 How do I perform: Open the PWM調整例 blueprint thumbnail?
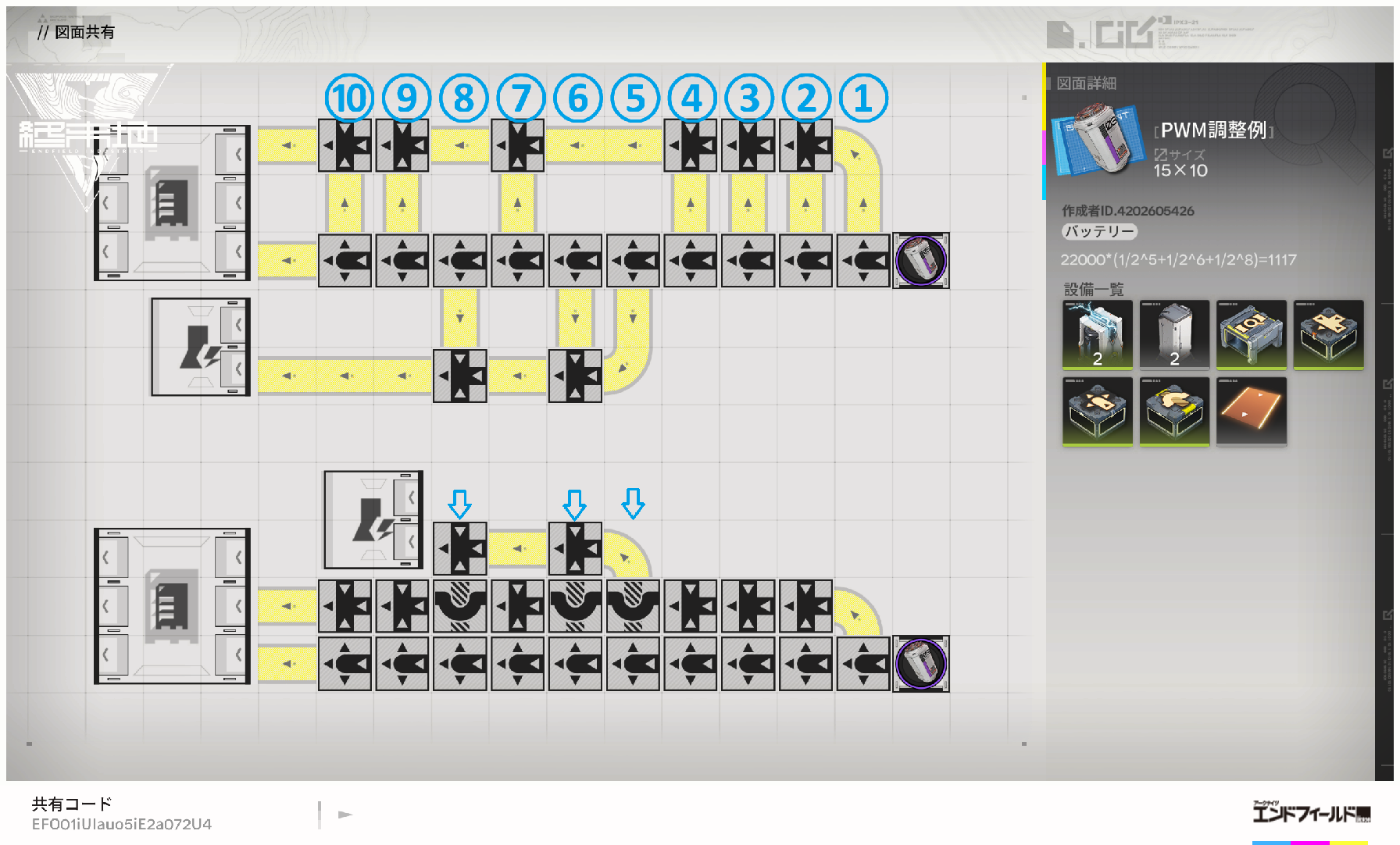point(1099,141)
